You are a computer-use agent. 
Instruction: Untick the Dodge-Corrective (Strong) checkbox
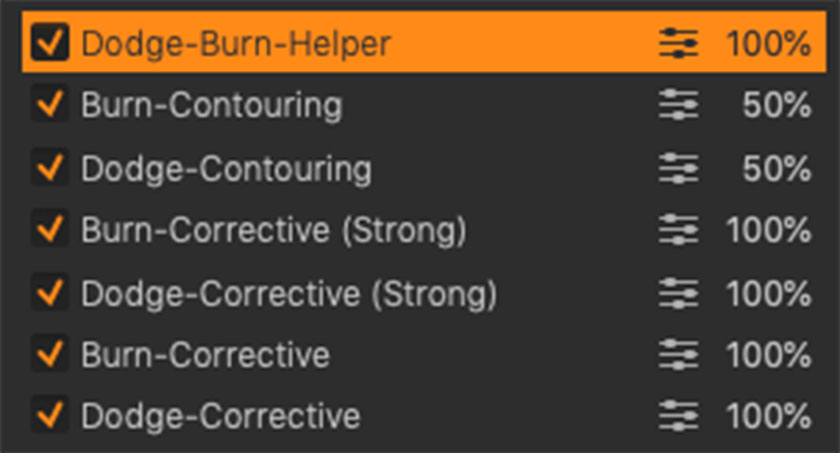(50, 293)
